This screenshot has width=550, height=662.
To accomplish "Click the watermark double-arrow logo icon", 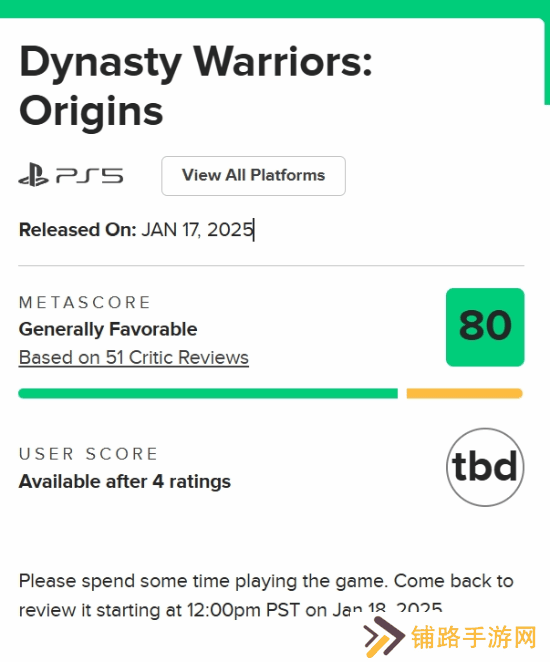I will 385,636.
